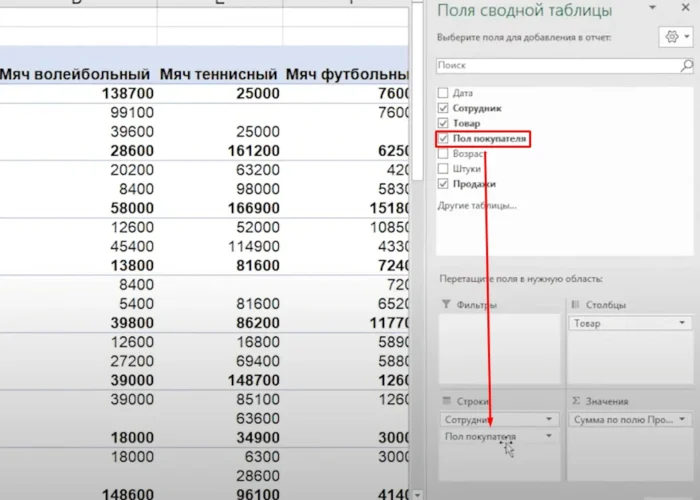Uncheck the Сотрудник field checkbox

443,108
